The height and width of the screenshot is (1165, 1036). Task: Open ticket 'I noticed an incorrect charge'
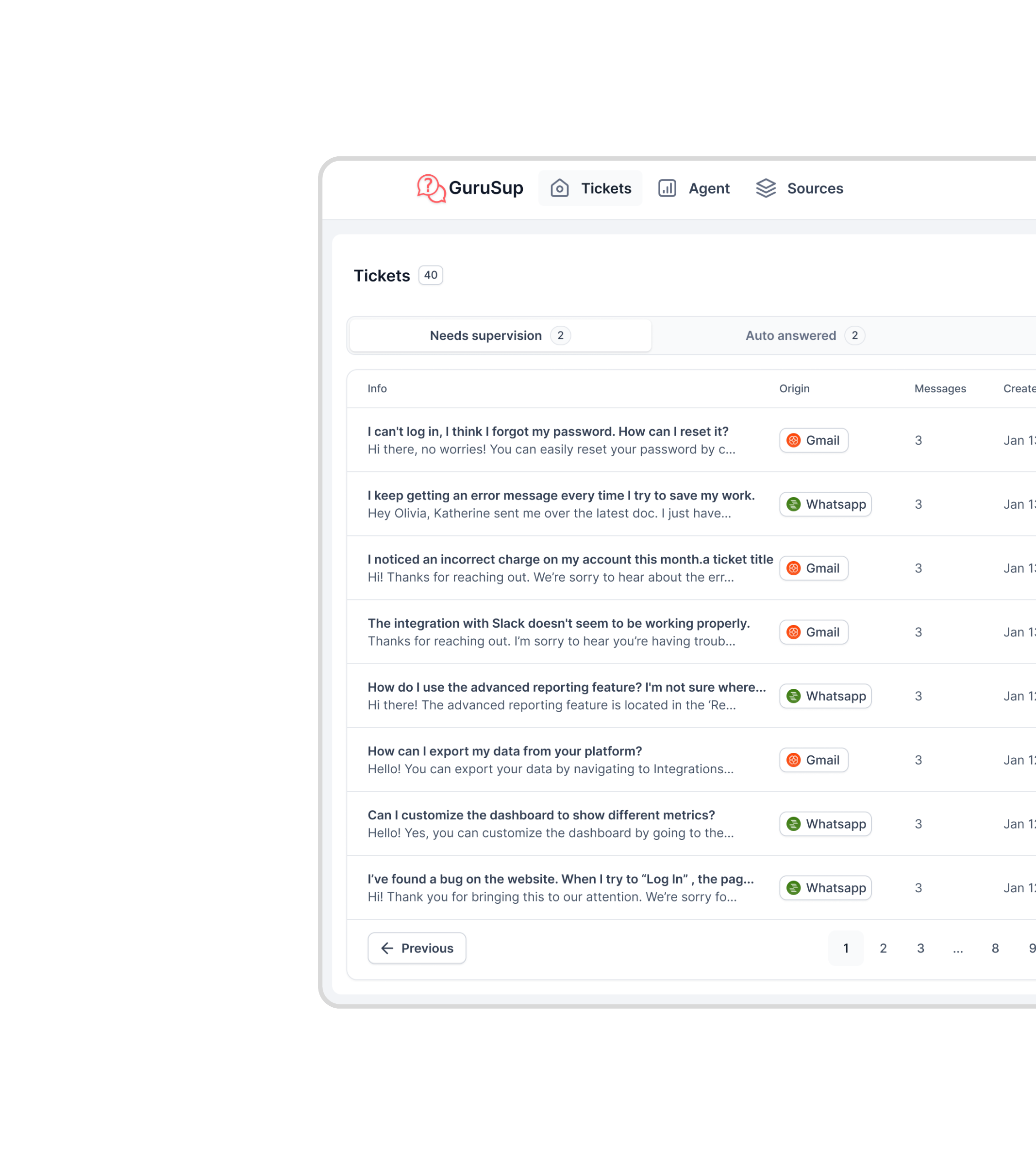click(x=570, y=559)
